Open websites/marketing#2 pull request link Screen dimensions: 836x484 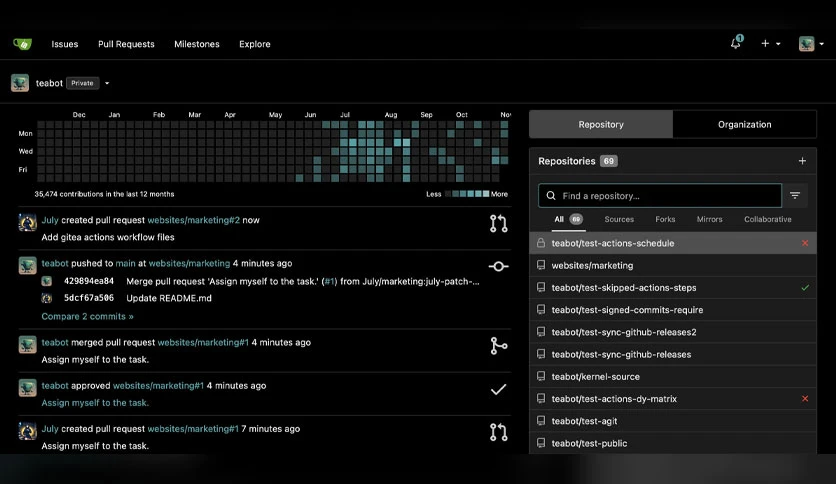tap(194, 220)
